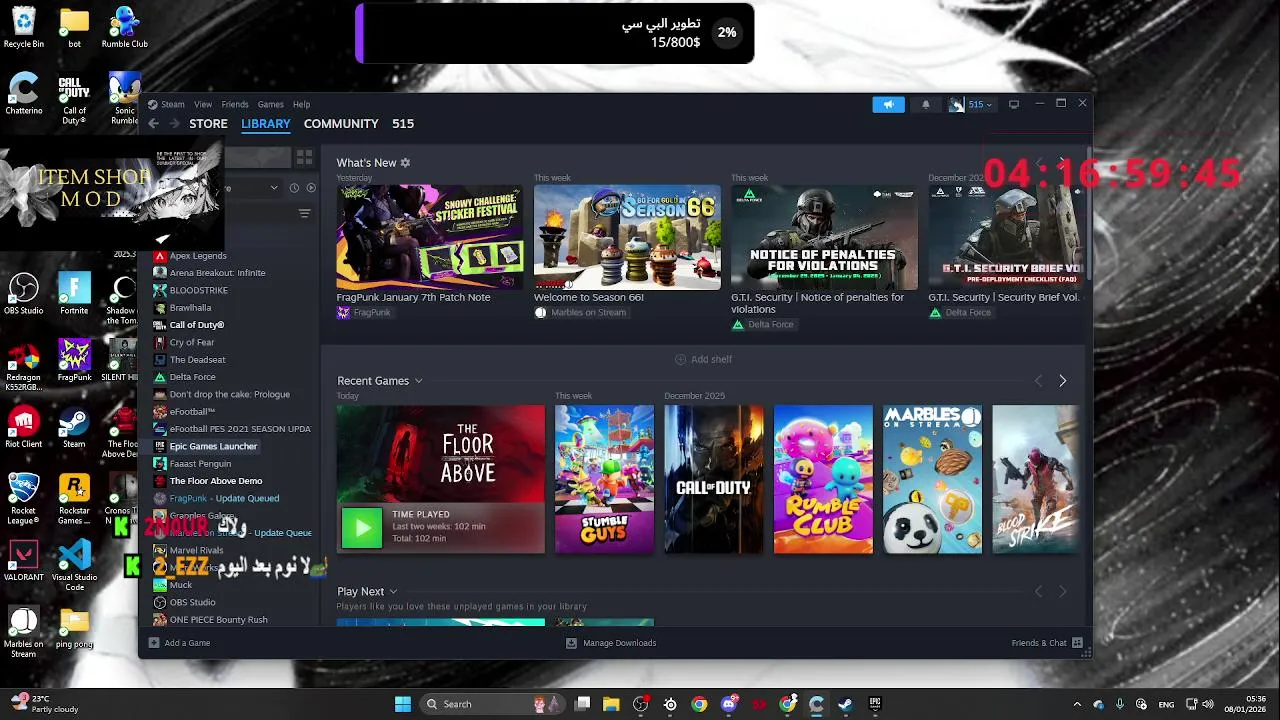
Task: Click the Steam back navigation arrow
Action: click(153, 123)
